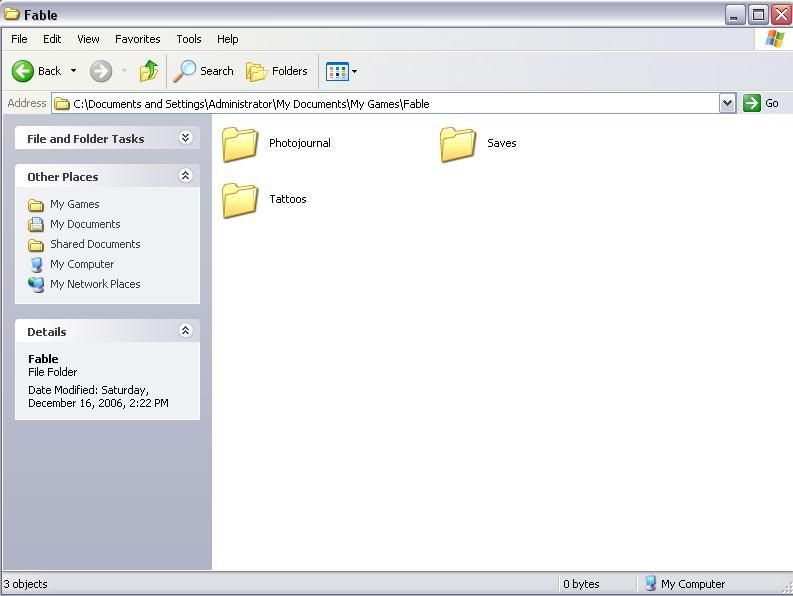This screenshot has width=793, height=596.
Task: Toggle the Folders pane button
Action: (x=277, y=71)
